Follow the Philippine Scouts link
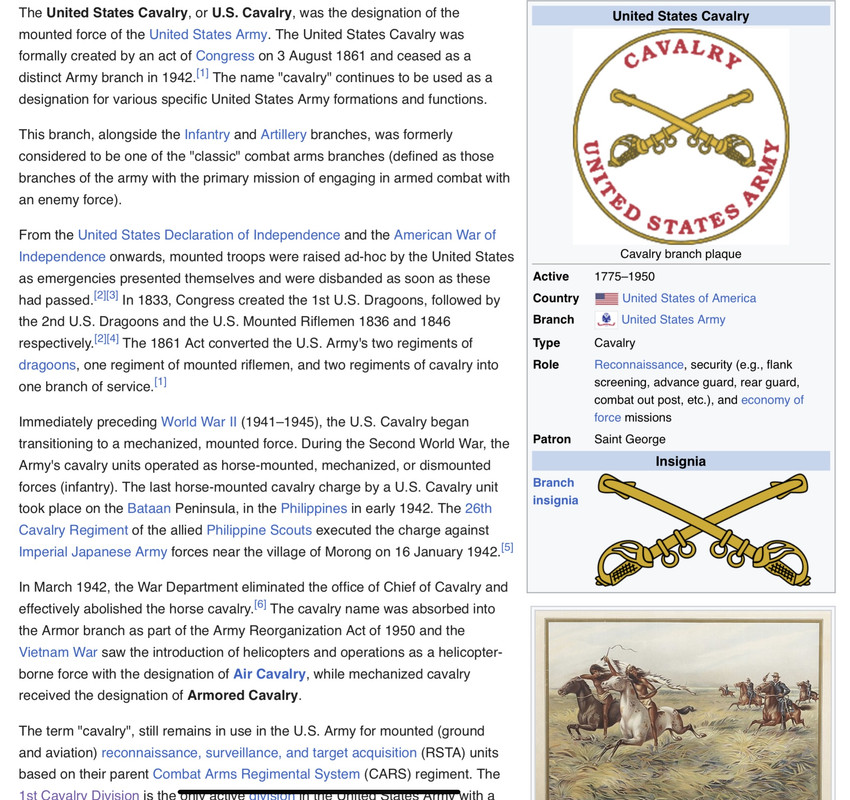 [x=259, y=530]
